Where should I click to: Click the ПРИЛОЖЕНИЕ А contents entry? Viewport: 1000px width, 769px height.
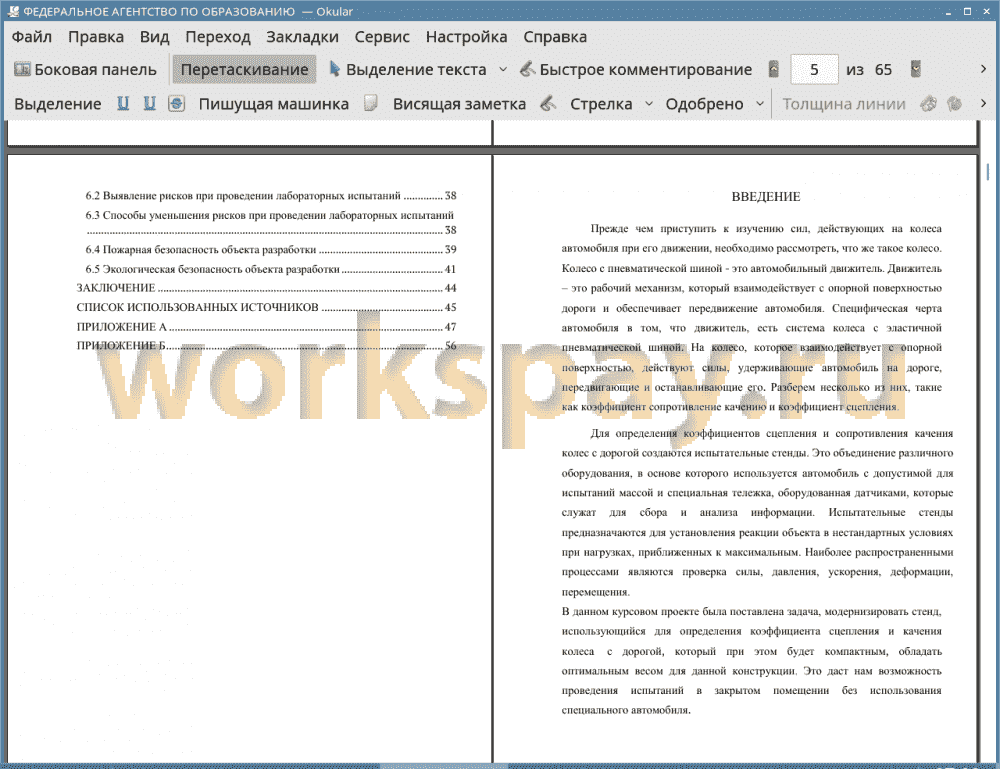click(266, 327)
